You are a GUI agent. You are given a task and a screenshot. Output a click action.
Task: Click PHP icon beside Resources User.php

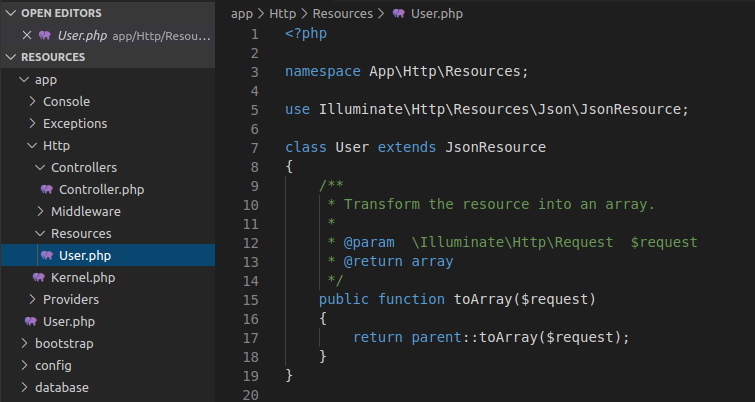pyautogui.click(x=47, y=255)
